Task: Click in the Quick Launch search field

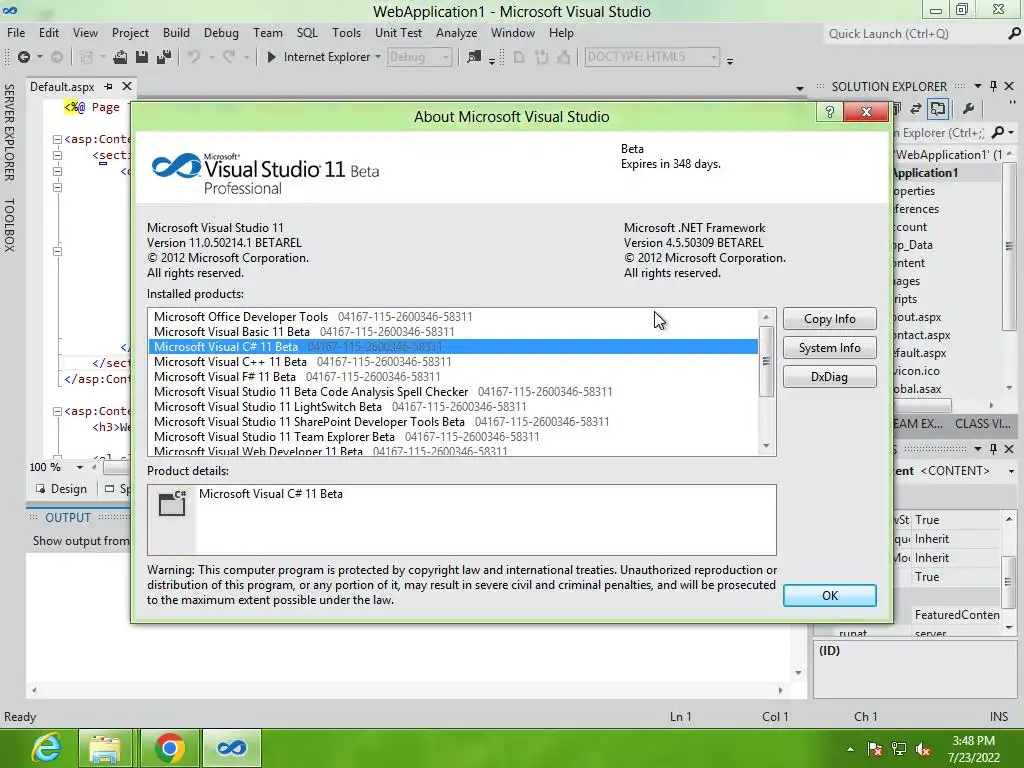Action: coord(914,33)
